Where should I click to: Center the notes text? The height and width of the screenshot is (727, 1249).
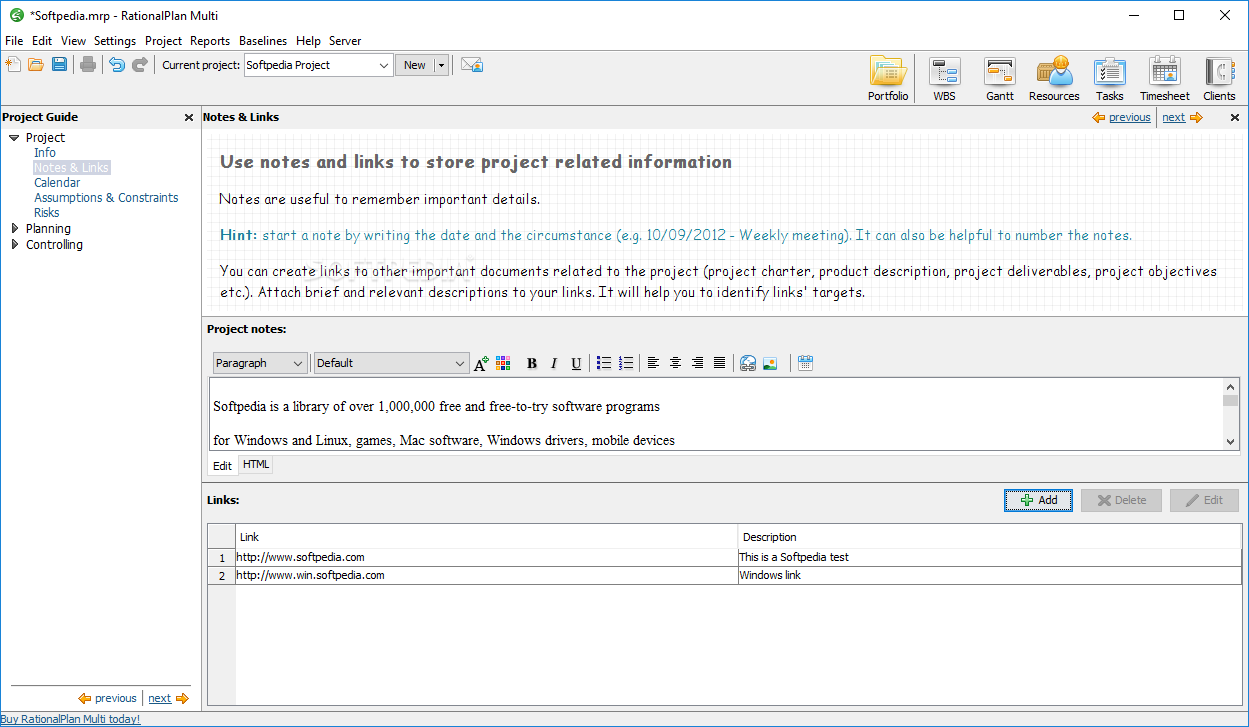pyautogui.click(x=675, y=363)
